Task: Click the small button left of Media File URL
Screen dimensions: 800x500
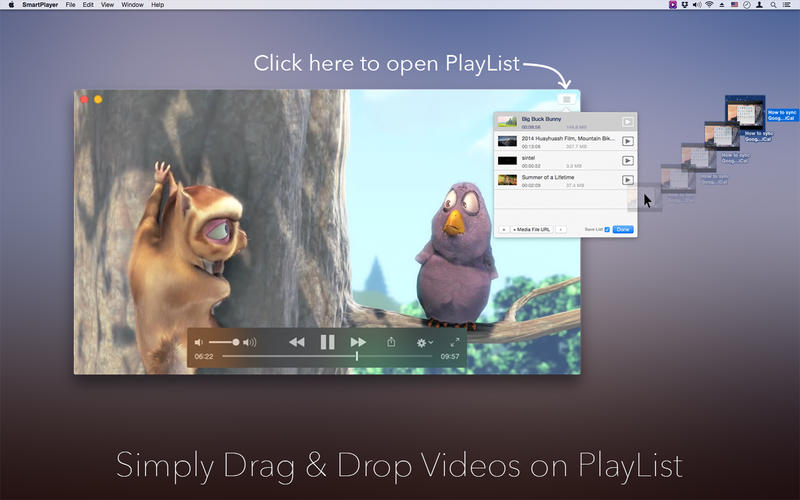Action: pyautogui.click(x=503, y=230)
